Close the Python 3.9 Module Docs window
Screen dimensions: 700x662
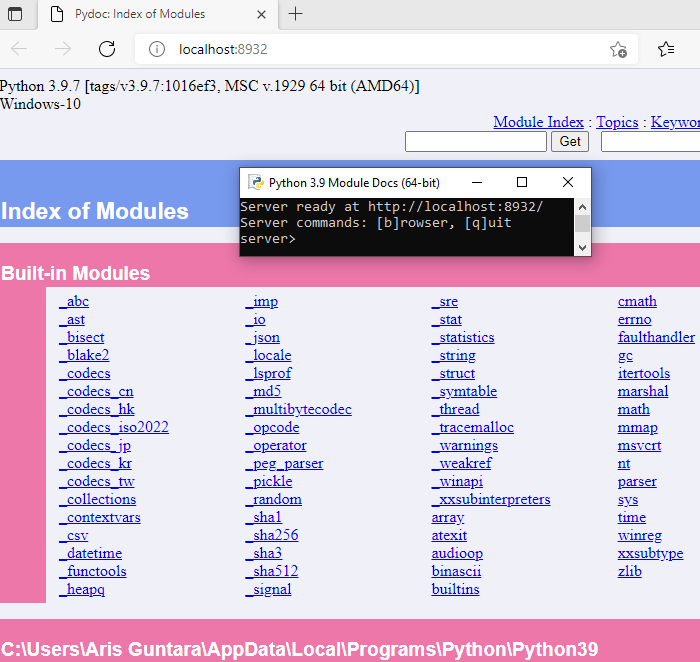[568, 182]
